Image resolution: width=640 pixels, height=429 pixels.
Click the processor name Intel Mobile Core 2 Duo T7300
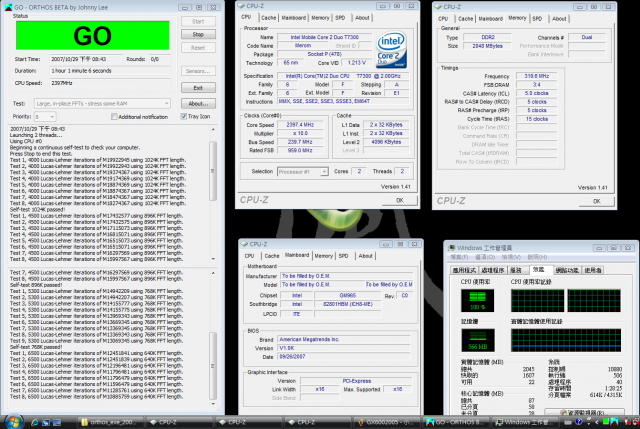[324, 37]
